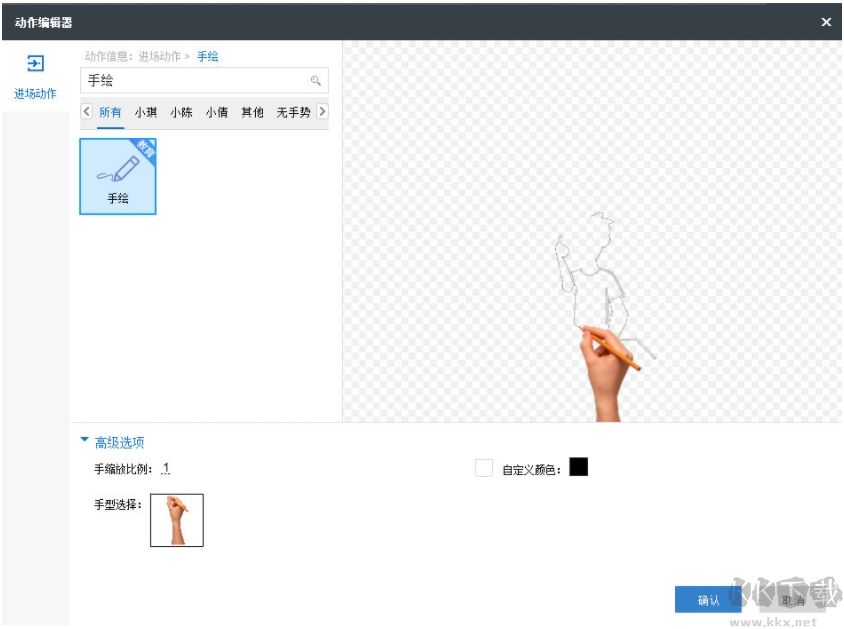Select the 手绘 action card
Image resolution: width=844 pixels, height=629 pixels.
tap(118, 176)
